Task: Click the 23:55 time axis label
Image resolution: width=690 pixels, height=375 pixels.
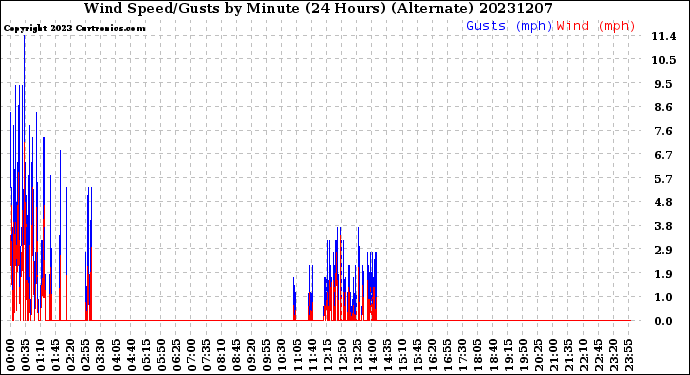Action: coord(628,355)
